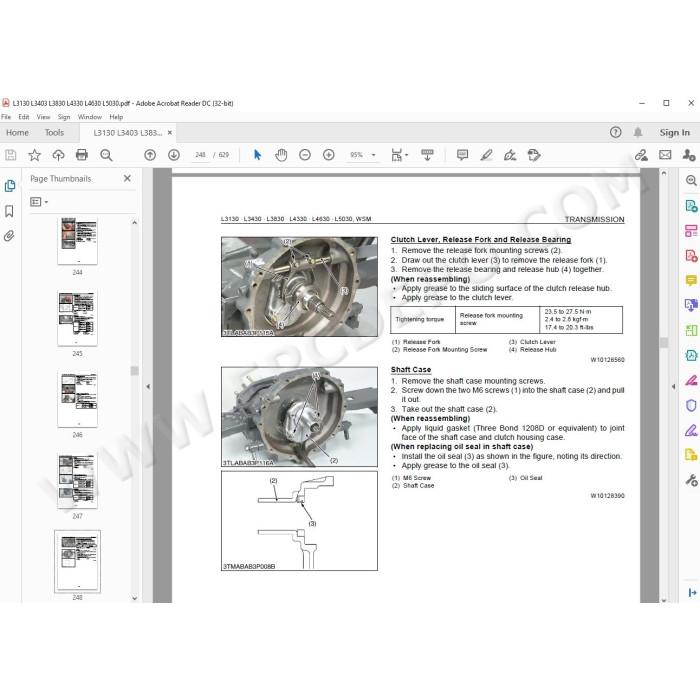This screenshot has height=700, width=700.
Task: Add a comment note tool
Action: point(462,155)
